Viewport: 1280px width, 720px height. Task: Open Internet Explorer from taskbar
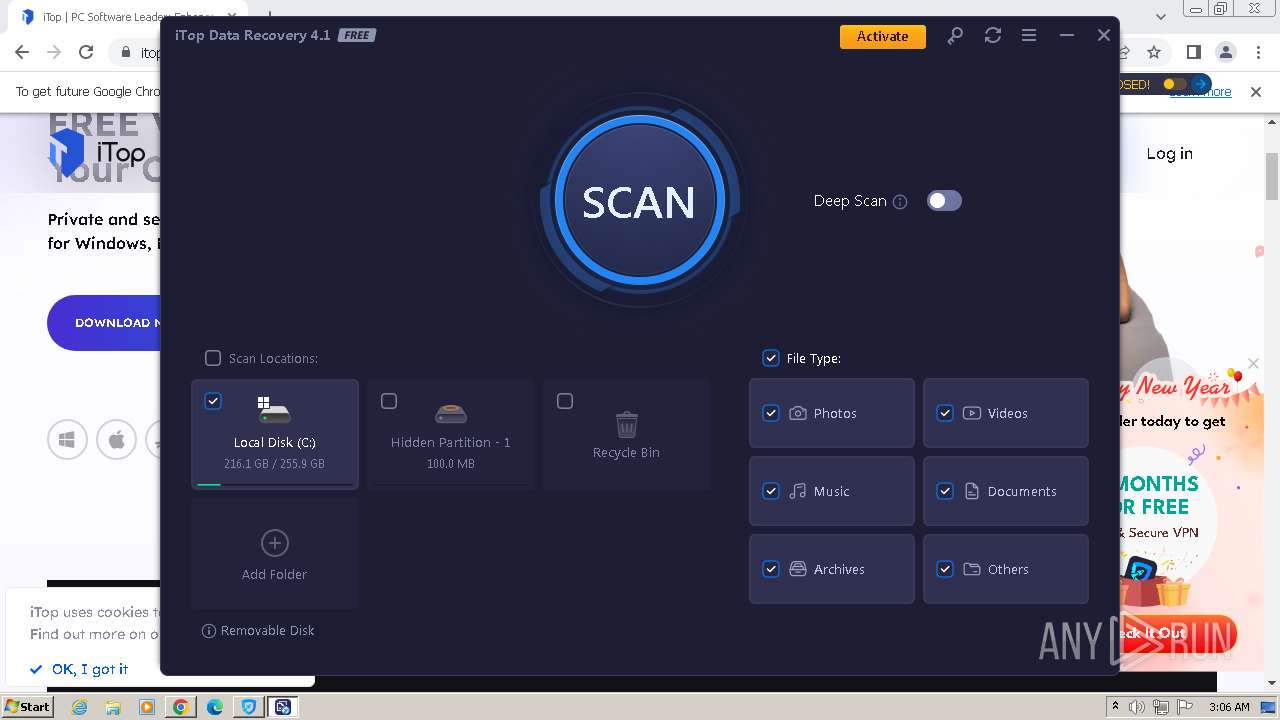[79, 707]
